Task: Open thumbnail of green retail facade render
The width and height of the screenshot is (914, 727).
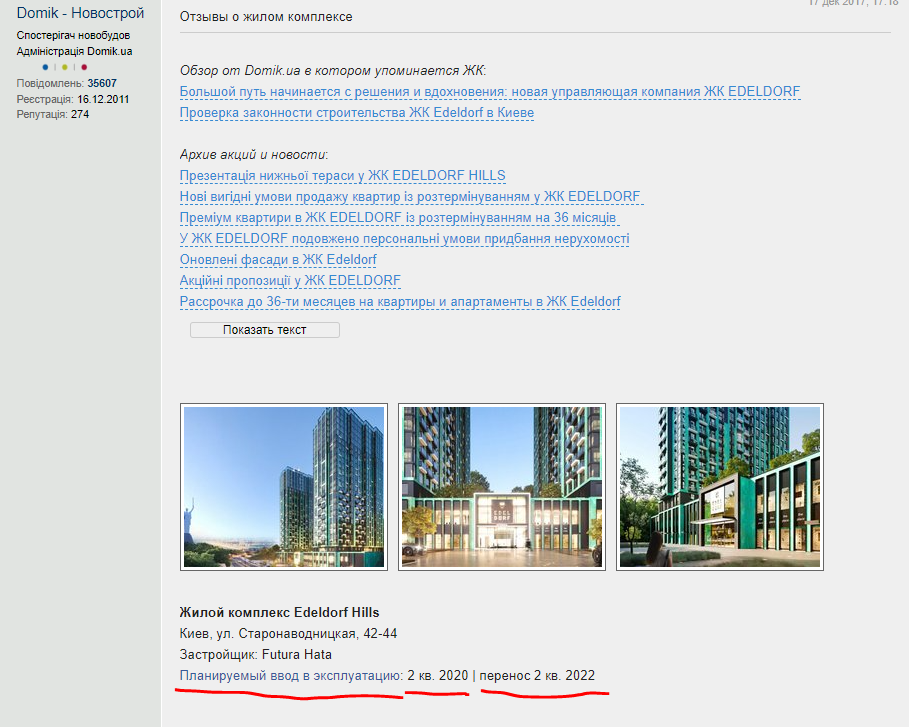Action: [x=720, y=487]
